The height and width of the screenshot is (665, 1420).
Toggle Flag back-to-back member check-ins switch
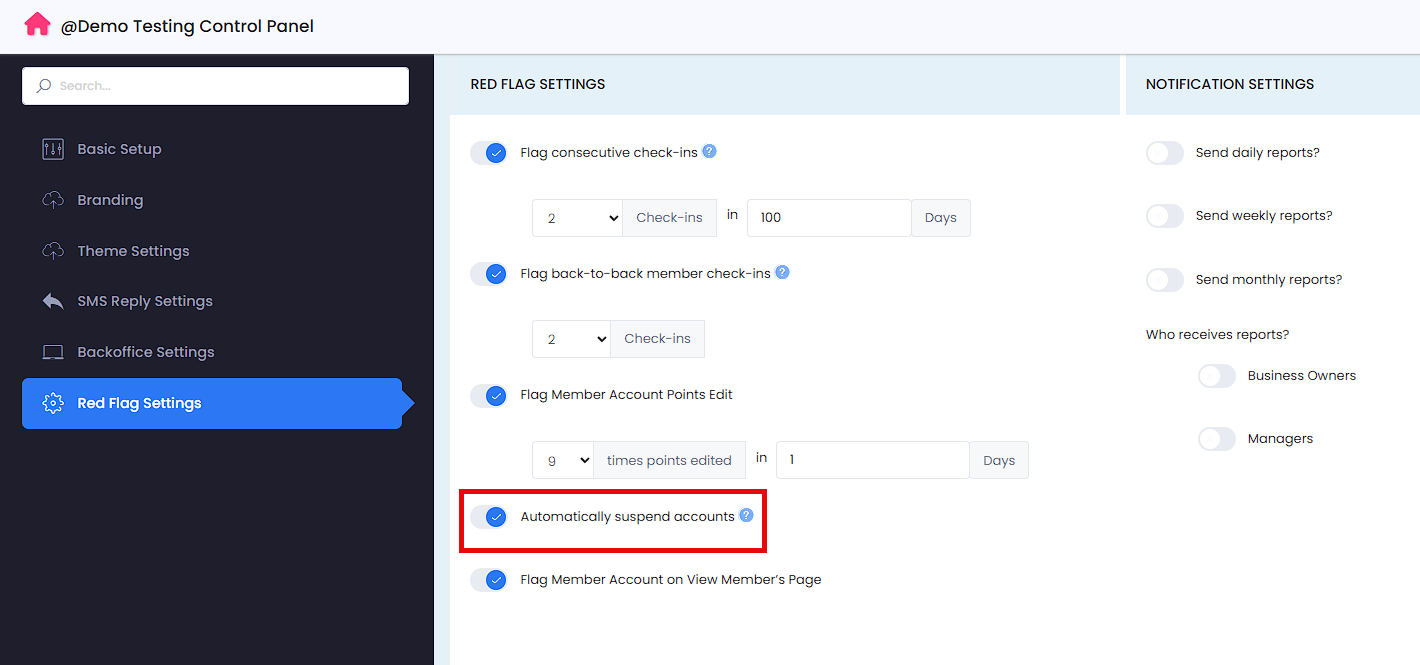point(489,274)
